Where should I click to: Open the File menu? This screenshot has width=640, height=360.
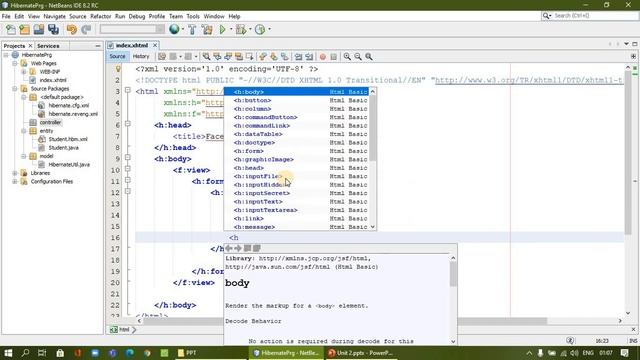click(x=6, y=16)
